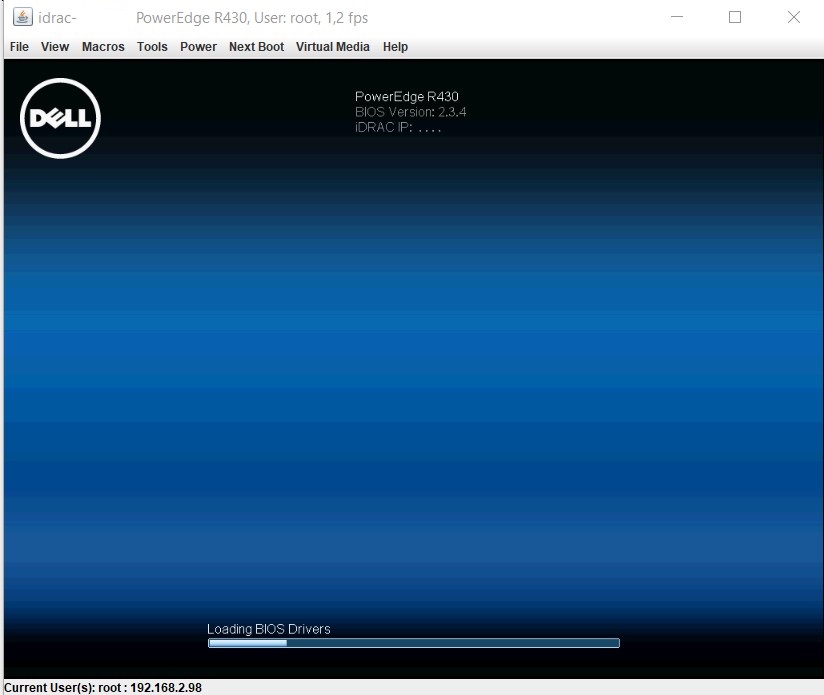824x695 pixels.
Task: Open the Help menu
Action: pos(395,47)
